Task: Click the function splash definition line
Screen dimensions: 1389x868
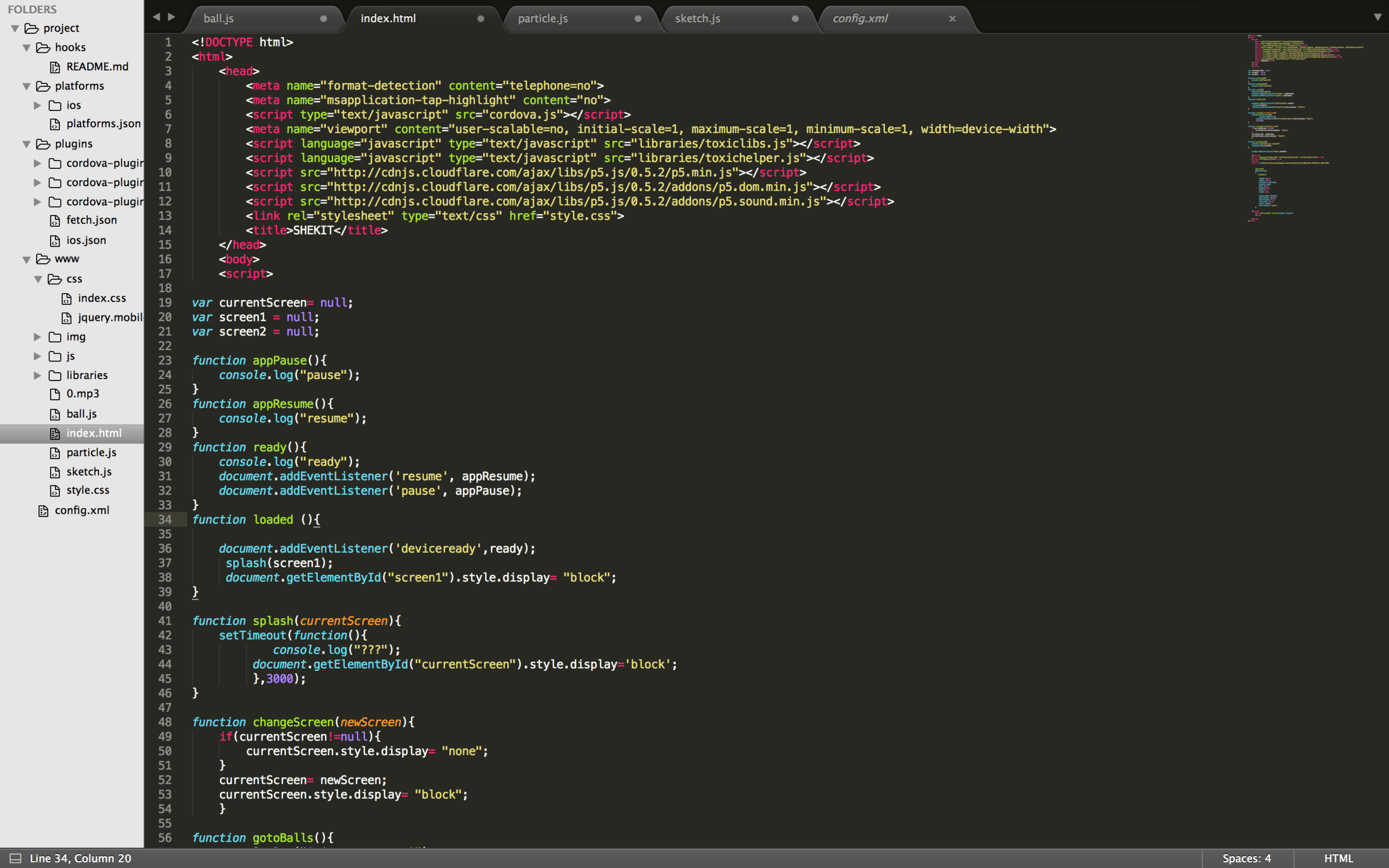Action: pos(296,621)
